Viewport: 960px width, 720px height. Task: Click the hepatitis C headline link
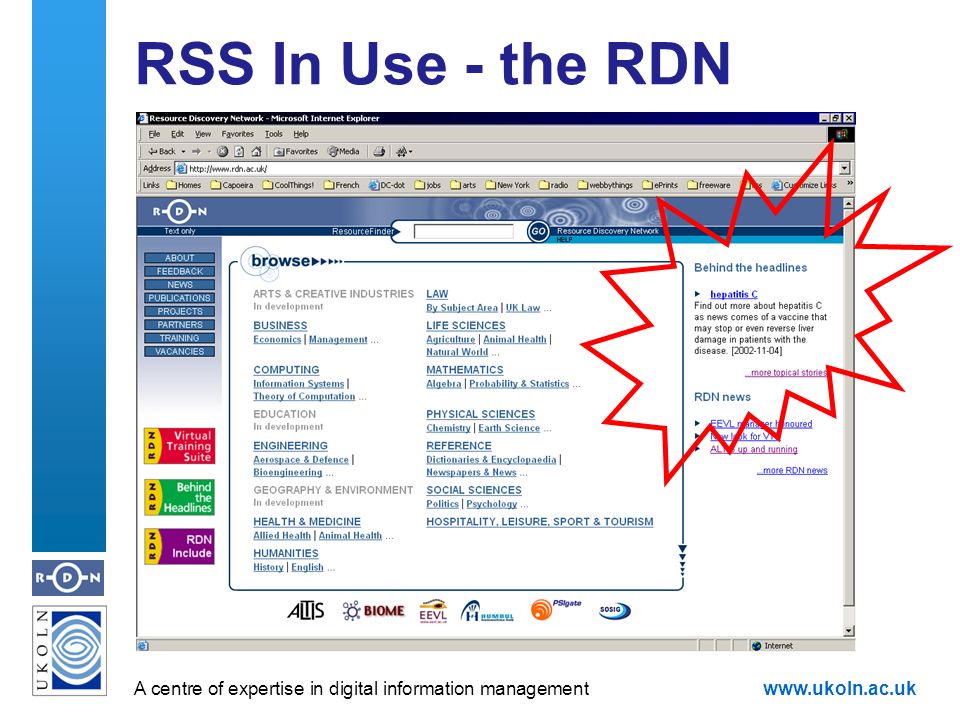coord(733,294)
